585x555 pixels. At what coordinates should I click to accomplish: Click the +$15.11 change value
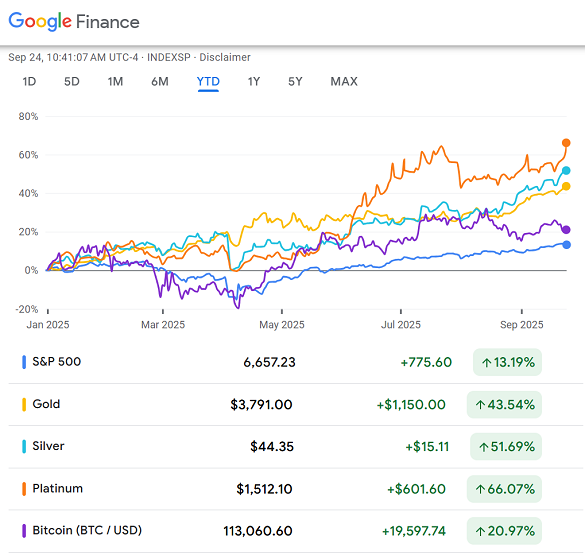427,446
